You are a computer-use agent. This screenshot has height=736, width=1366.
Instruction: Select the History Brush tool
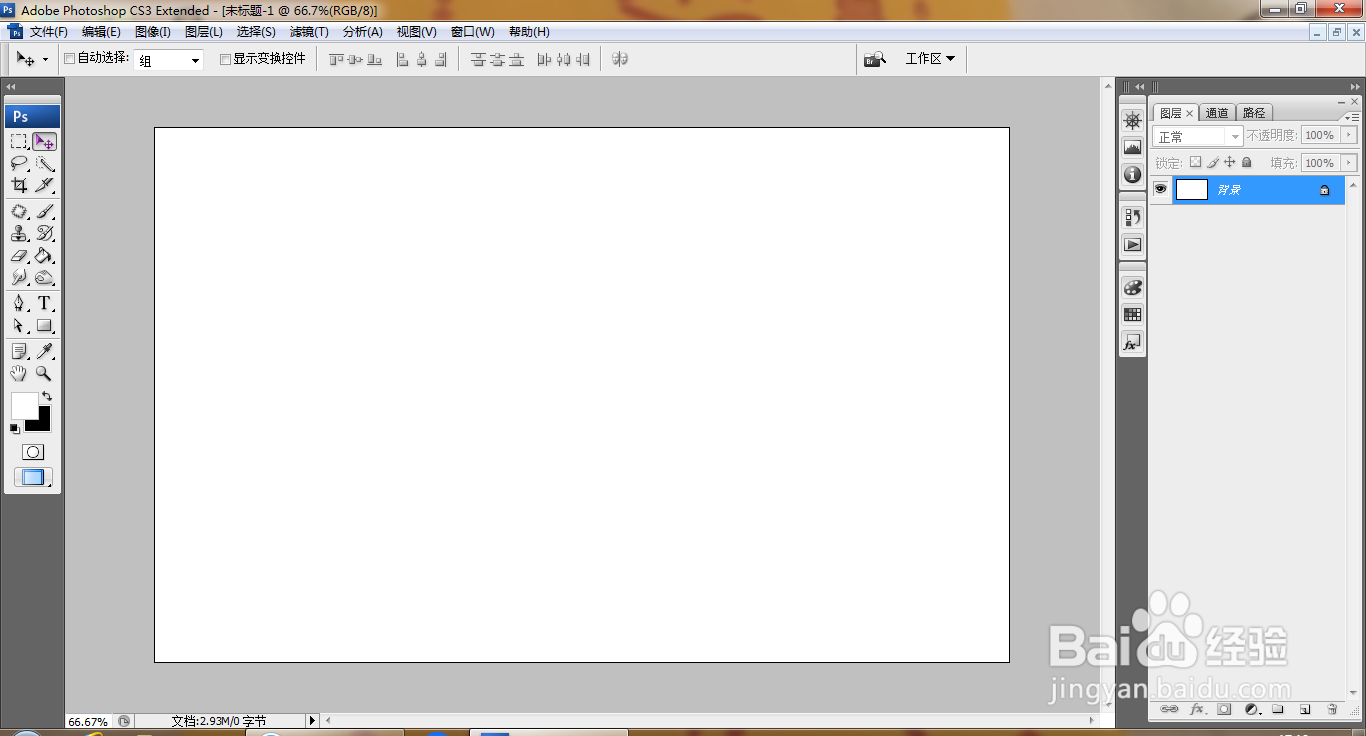pyautogui.click(x=44, y=234)
